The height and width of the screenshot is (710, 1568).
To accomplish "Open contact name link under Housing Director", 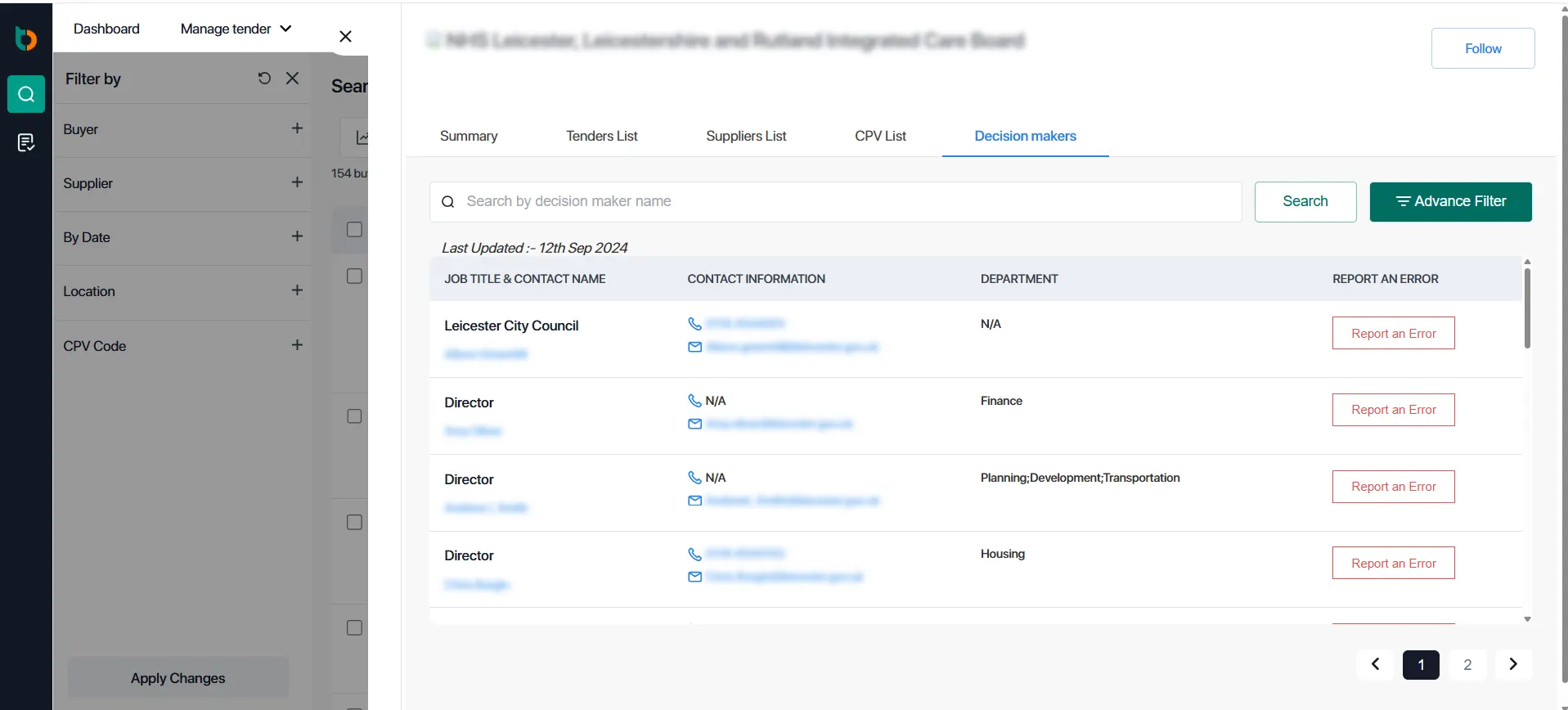I will pos(477,585).
